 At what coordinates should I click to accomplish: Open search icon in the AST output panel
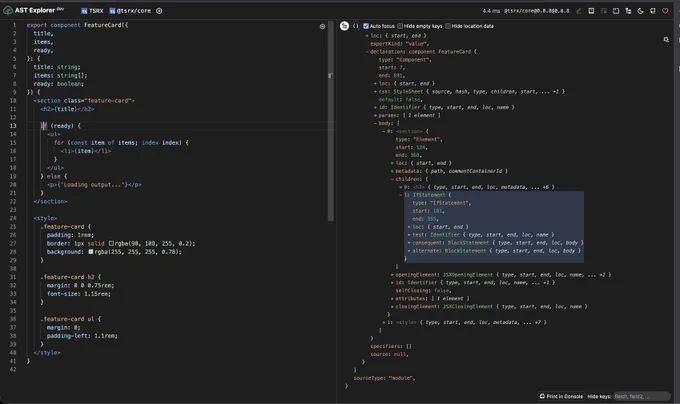[x=666, y=39]
